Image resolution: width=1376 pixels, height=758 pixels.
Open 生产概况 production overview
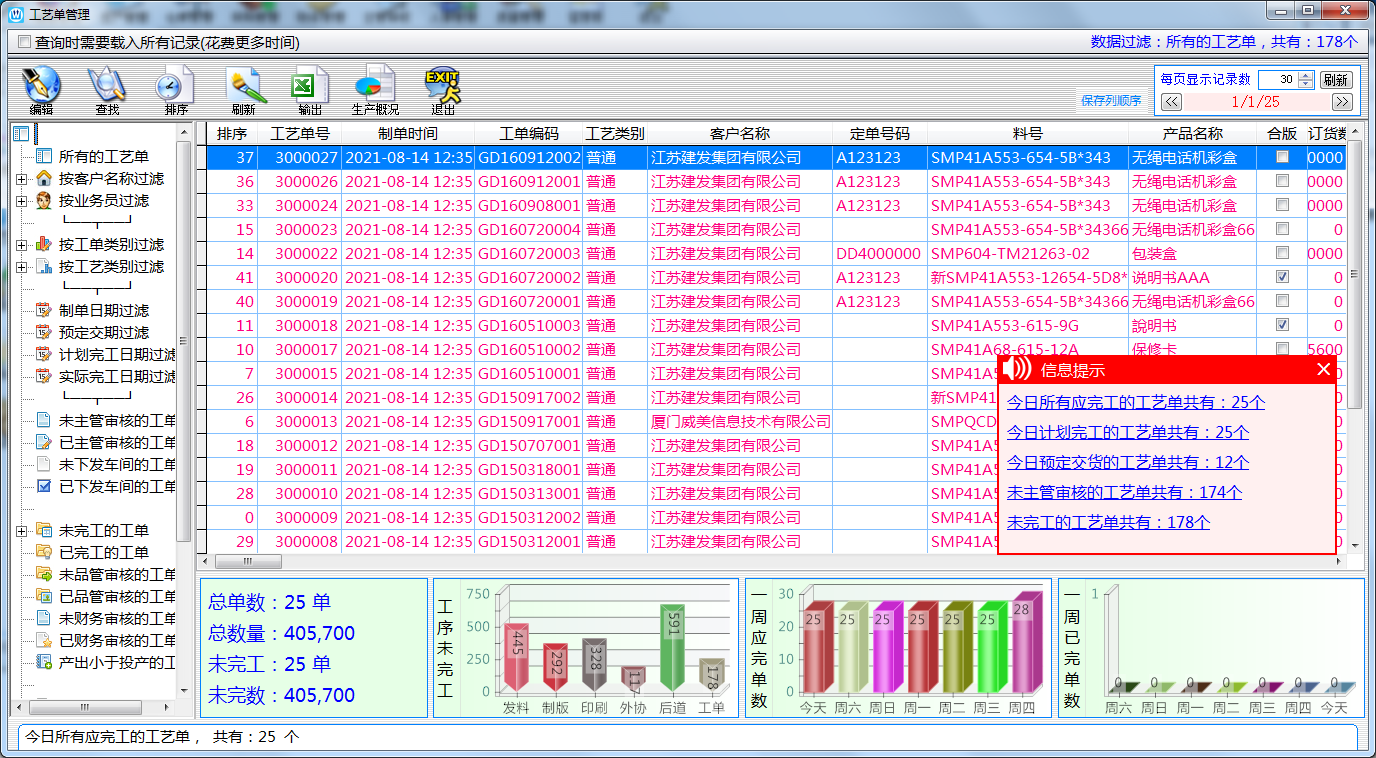[x=375, y=85]
